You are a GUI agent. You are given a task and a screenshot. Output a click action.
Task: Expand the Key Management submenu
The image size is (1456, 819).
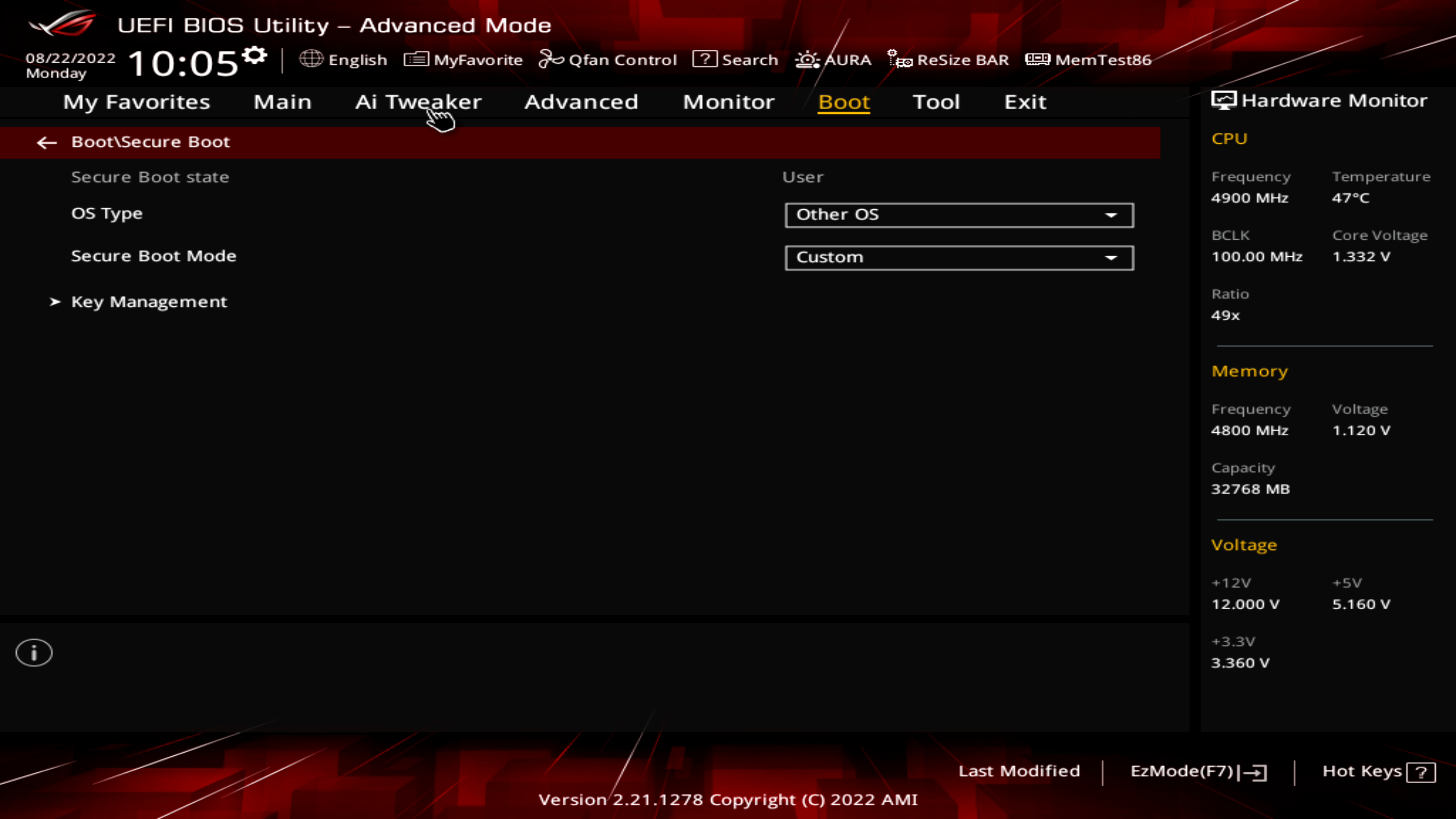click(x=149, y=302)
